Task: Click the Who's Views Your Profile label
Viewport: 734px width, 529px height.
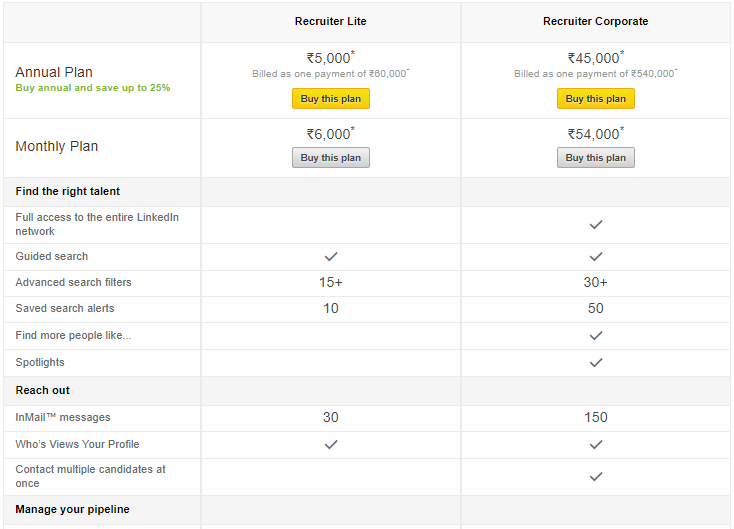Action: (x=77, y=444)
